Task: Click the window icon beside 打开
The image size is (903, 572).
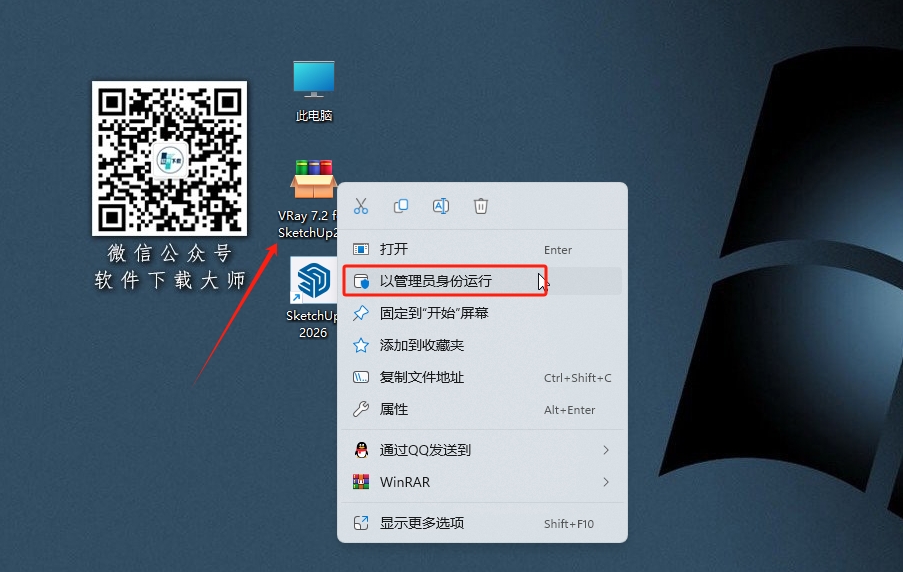Action: [x=361, y=249]
